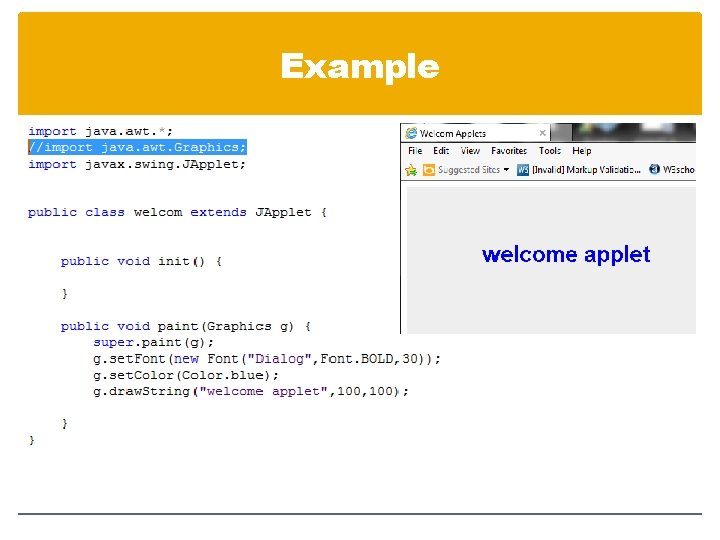Screen dimensions: 720x540
Task: Click the blue 'welcome applet' text
Action: coord(566,255)
